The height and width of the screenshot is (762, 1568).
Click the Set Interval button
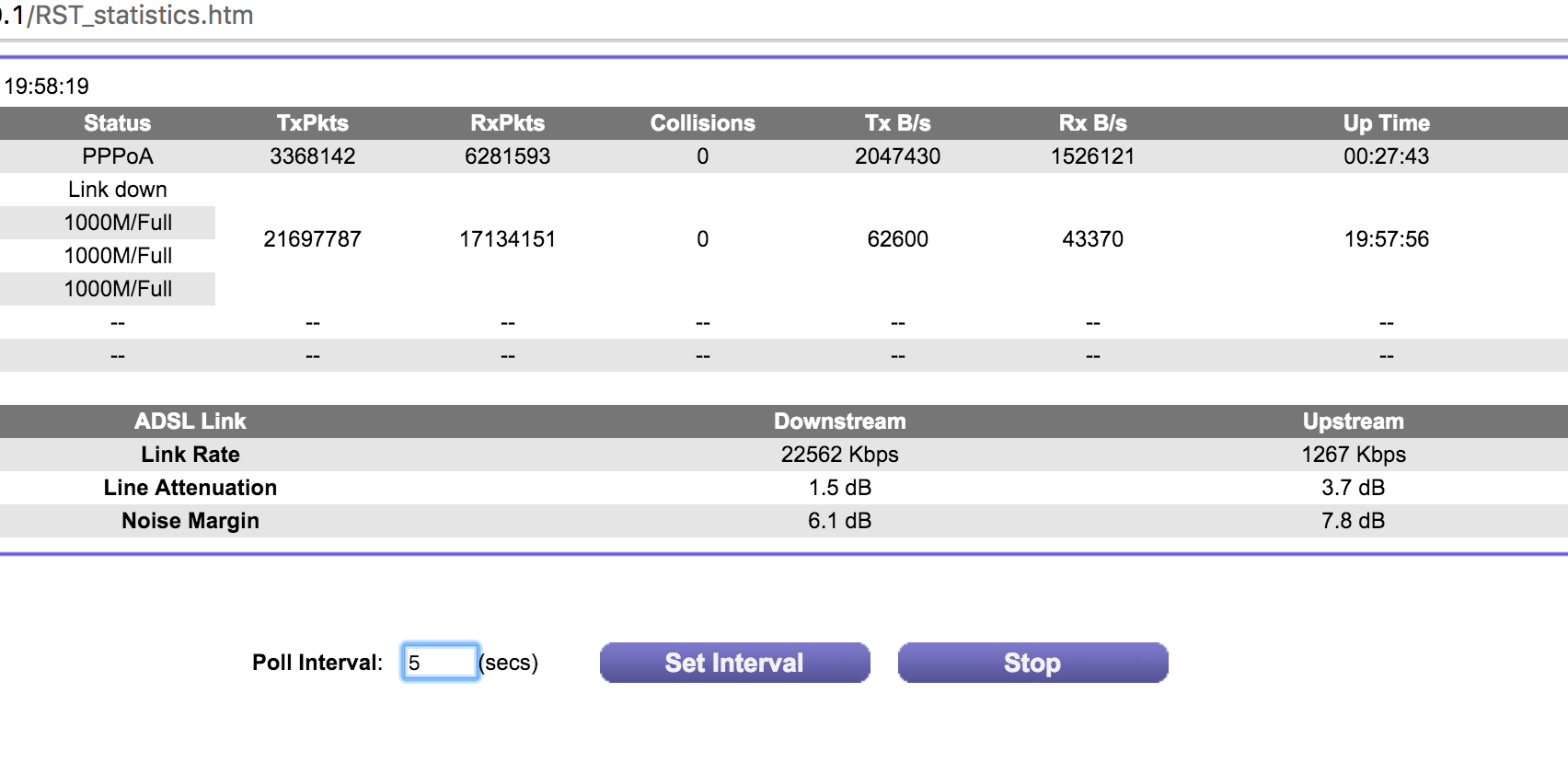tap(734, 663)
